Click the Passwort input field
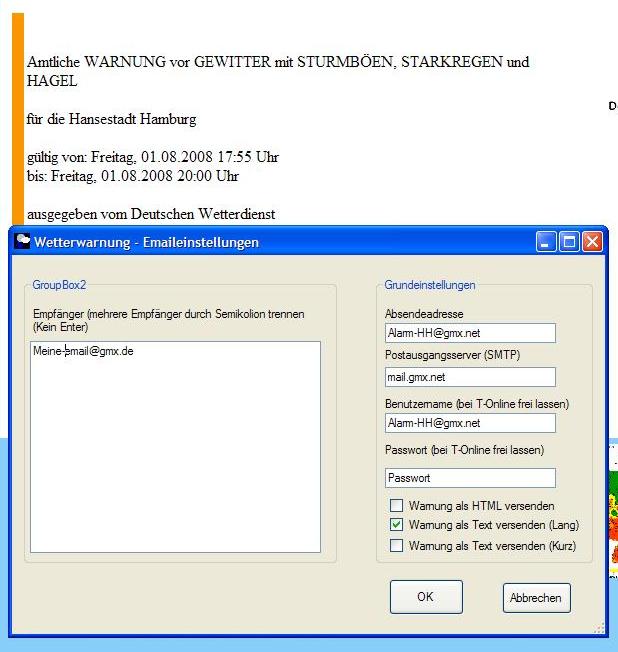 (469, 478)
